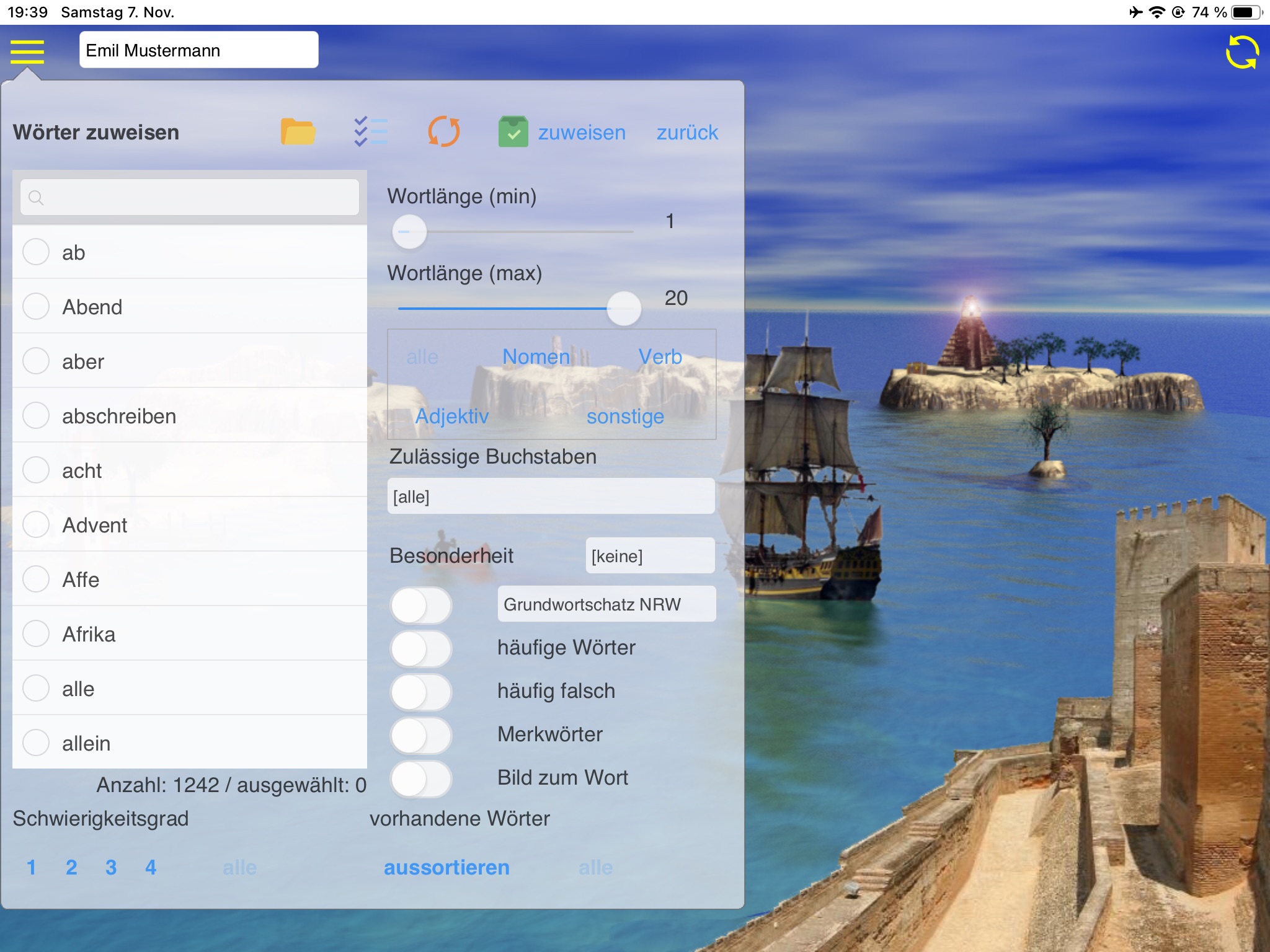This screenshot has width=1270, height=952.
Task: Open the yellow folder icon
Action: 298,131
